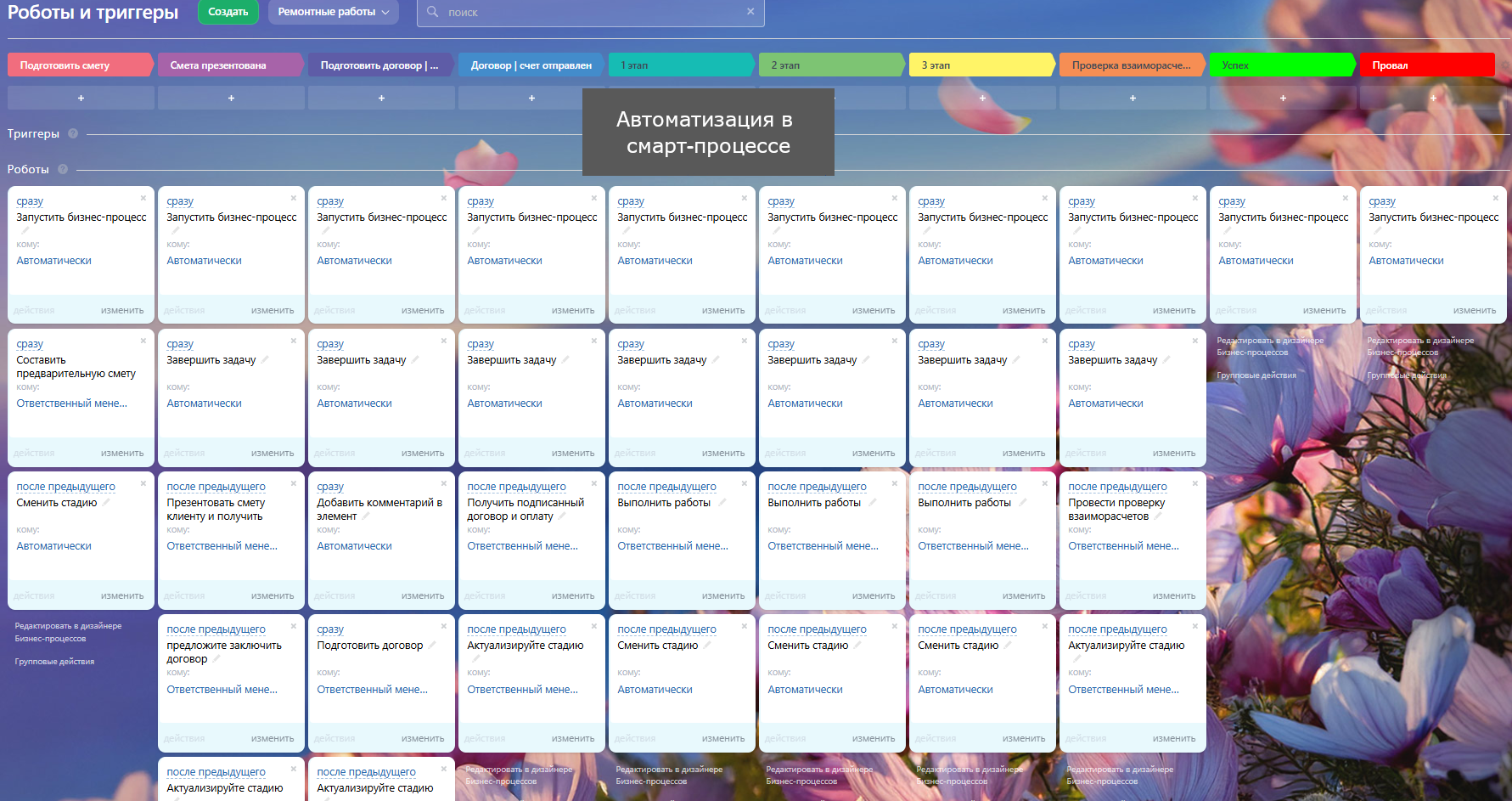Click the pencil next to 'Добавить комментарий в элемент'
This screenshot has width=1512, height=801.
(366, 516)
